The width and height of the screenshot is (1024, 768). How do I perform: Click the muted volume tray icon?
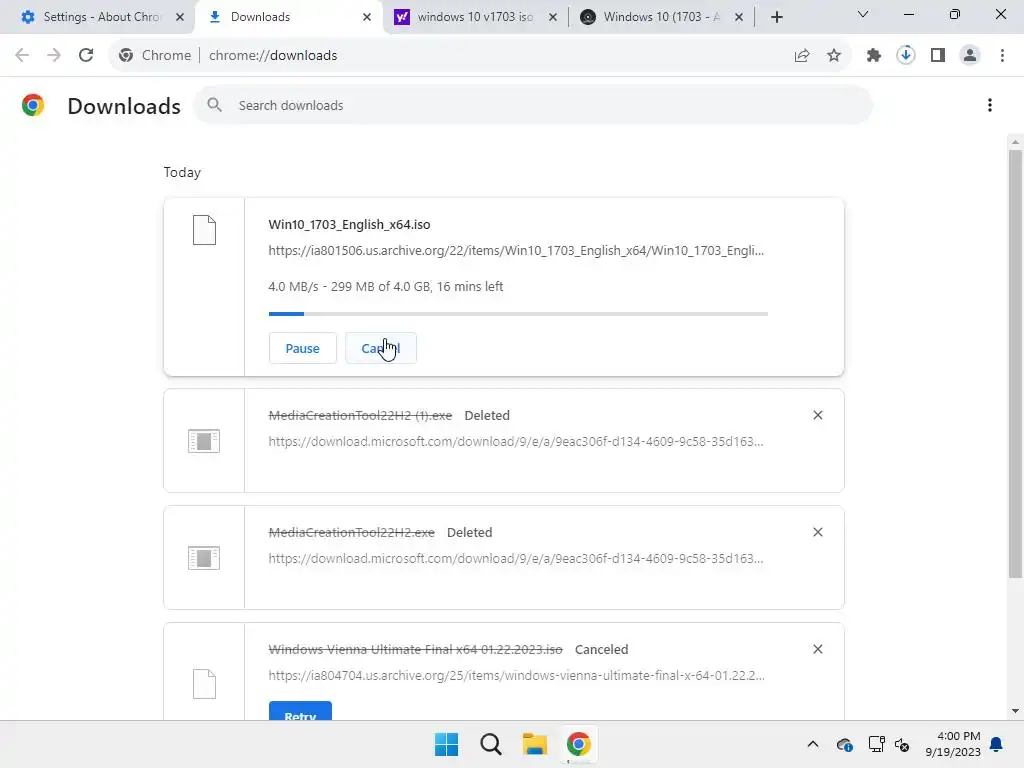pos(903,744)
